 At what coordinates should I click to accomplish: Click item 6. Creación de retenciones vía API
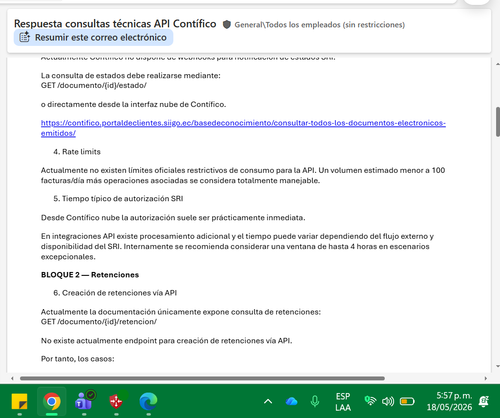[115, 293]
